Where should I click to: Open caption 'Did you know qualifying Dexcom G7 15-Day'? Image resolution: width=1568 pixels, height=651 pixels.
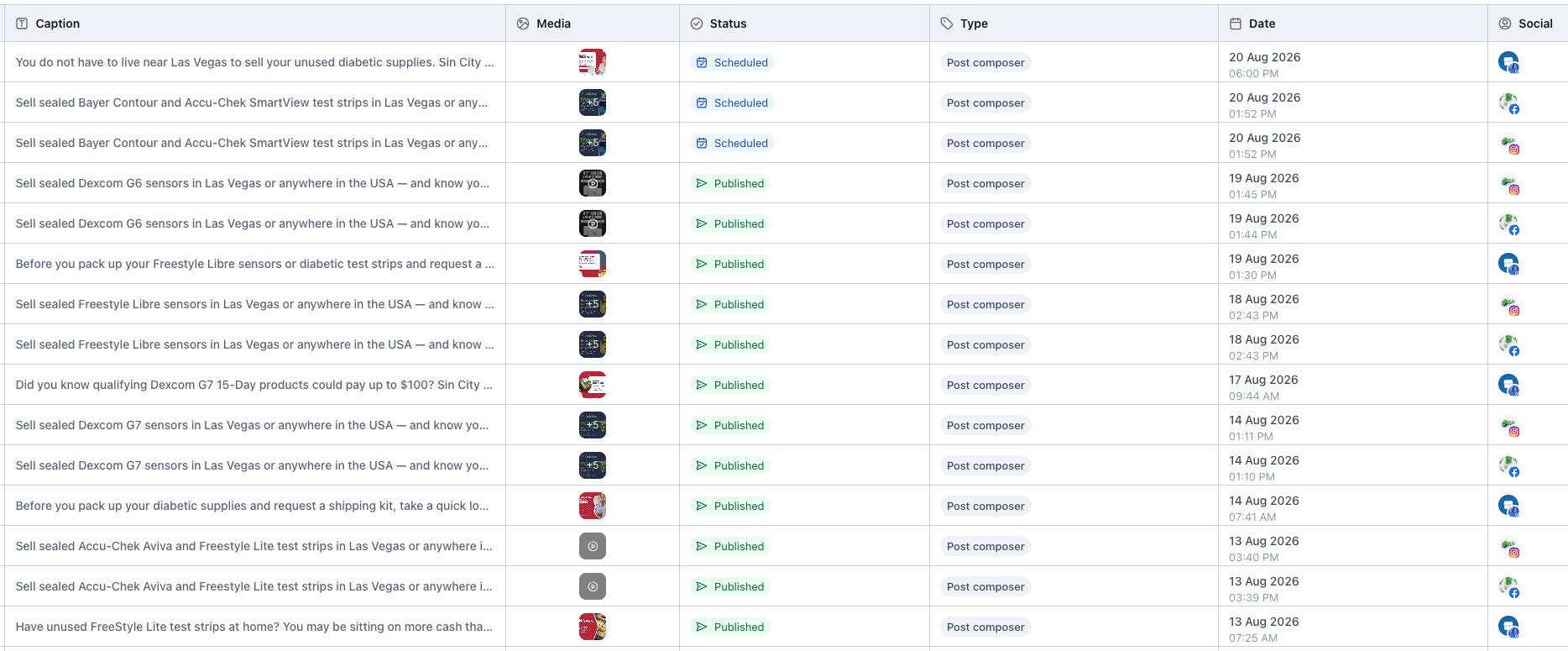[x=253, y=385]
